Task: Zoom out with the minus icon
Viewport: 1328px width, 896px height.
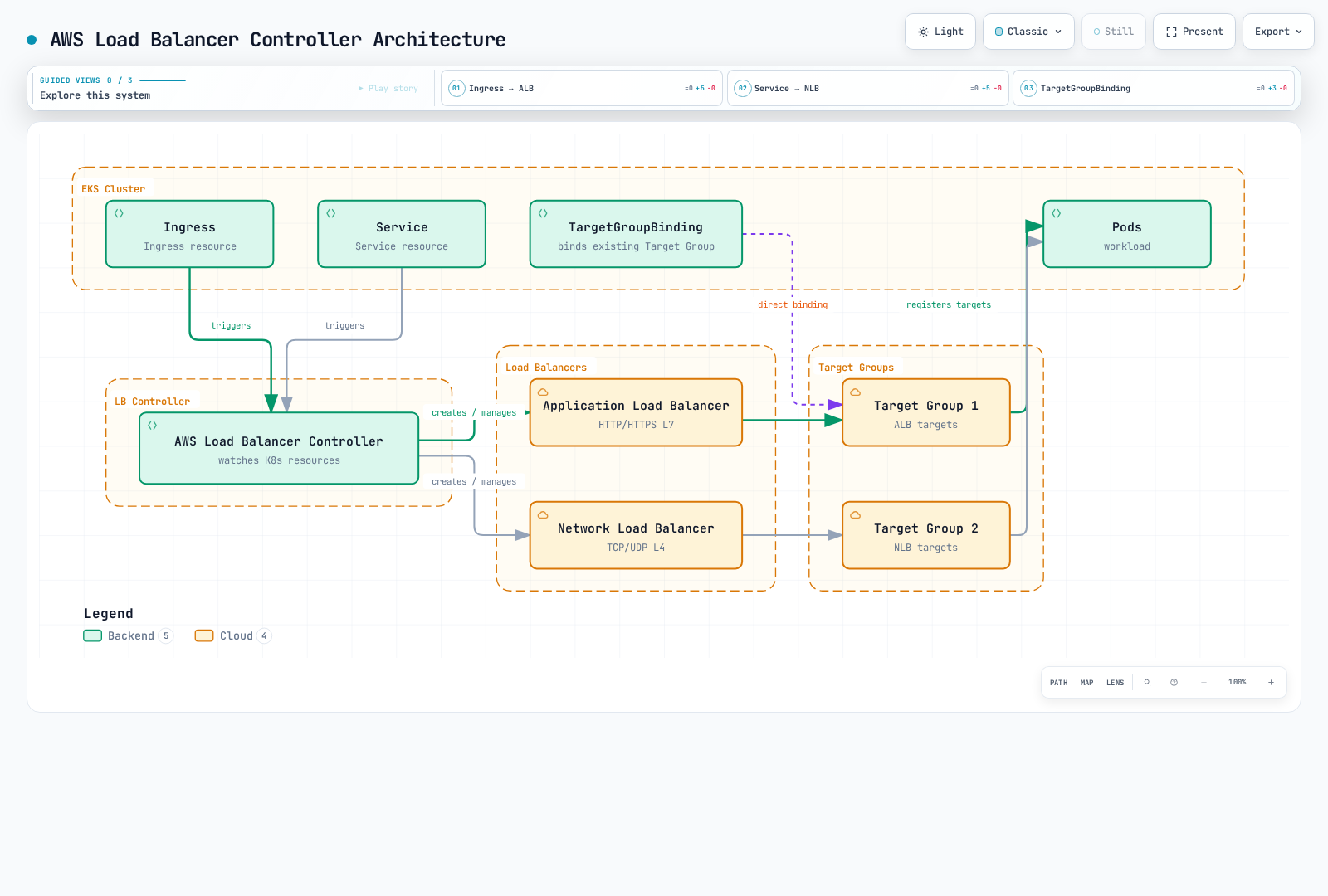Action: tap(1203, 683)
